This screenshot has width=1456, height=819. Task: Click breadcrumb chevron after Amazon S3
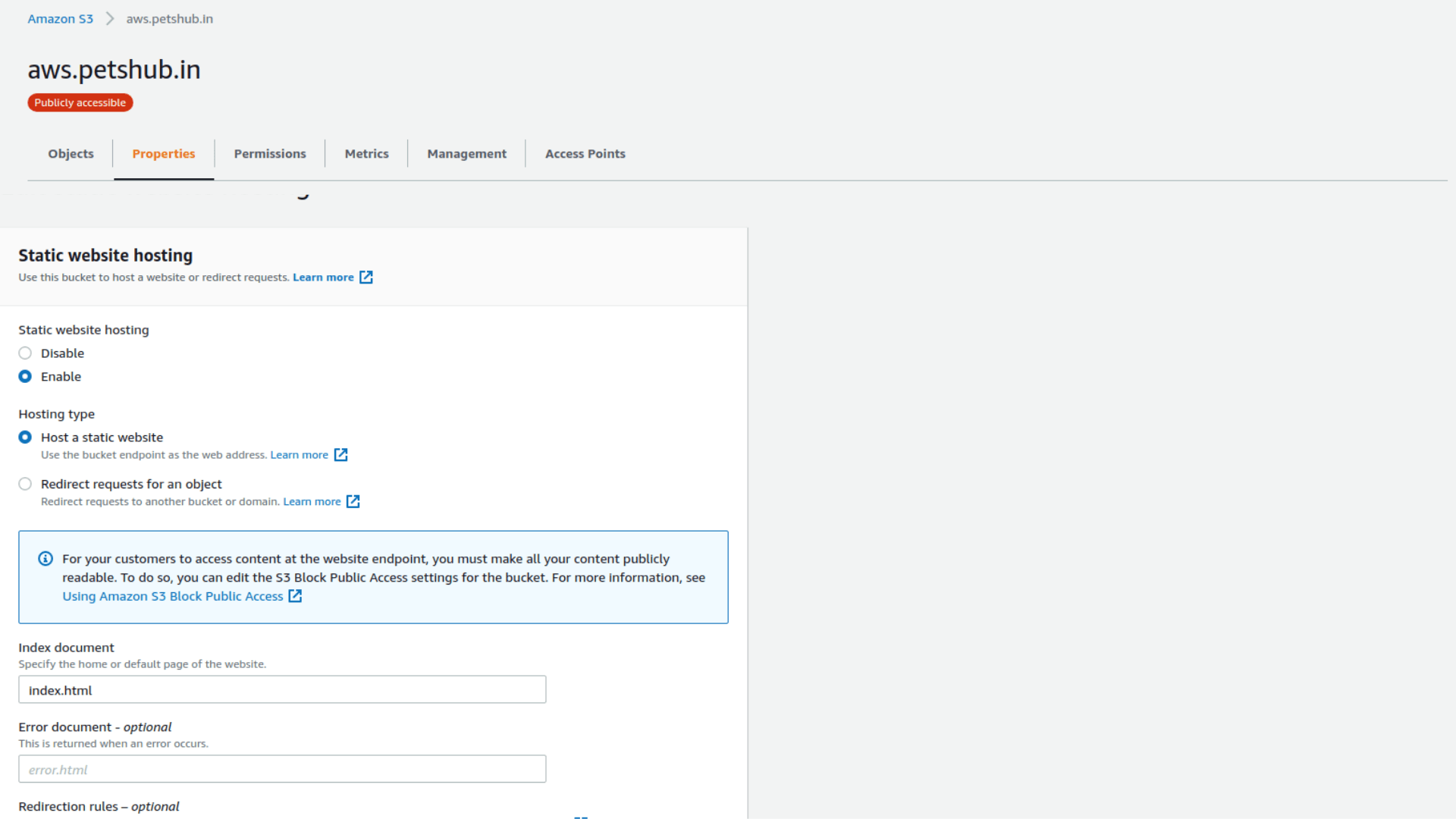pyautogui.click(x=110, y=19)
